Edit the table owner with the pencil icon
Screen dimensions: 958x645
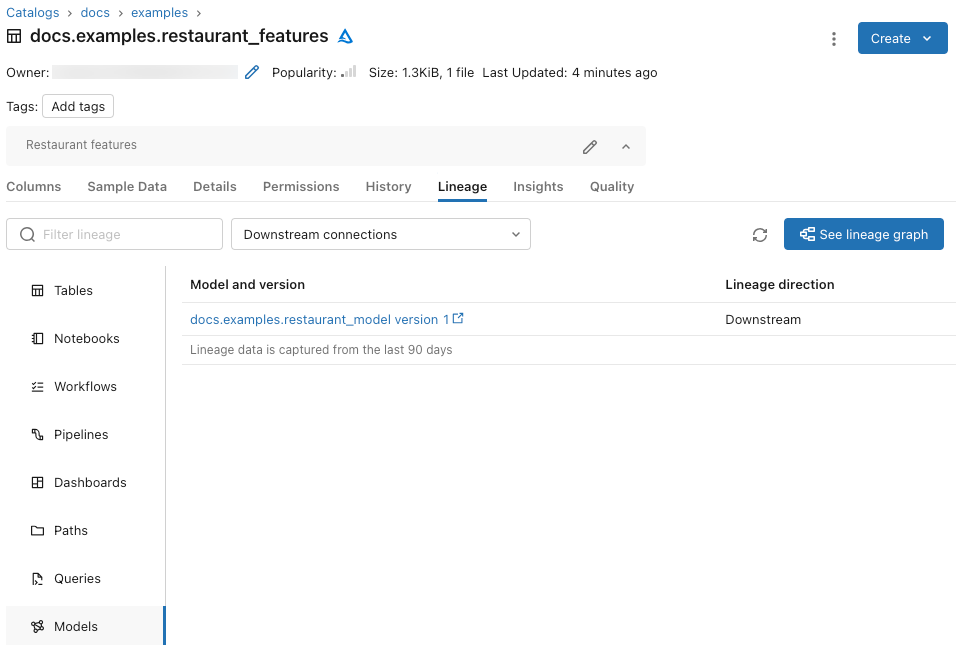(x=251, y=72)
